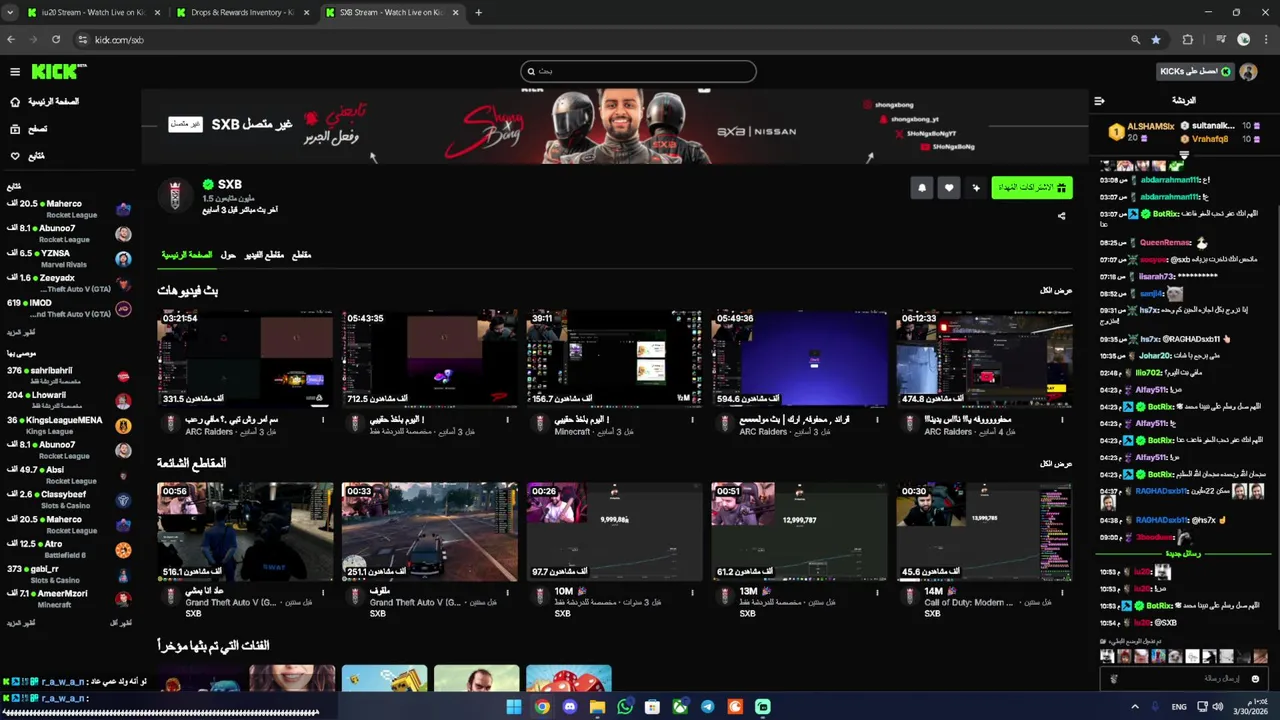Open the 03:21:54 ARC Raiders stream video
This screenshot has width=1280, height=720.
(245, 358)
